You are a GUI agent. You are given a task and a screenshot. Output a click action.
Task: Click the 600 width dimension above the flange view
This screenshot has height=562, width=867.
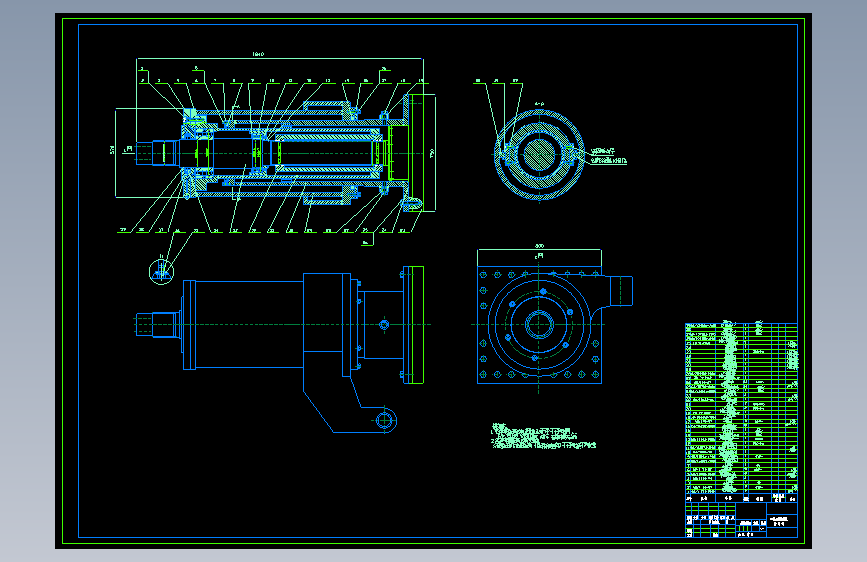[x=539, y=246]
